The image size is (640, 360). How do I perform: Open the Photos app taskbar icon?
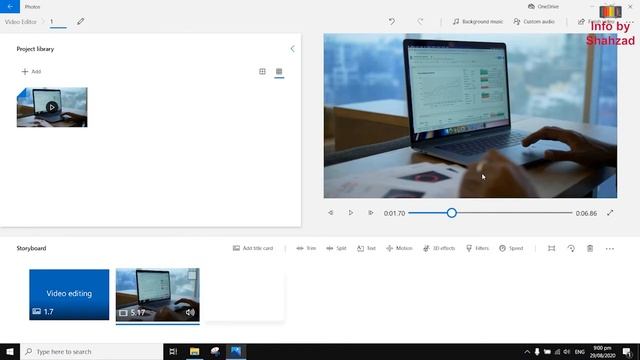[236, 351]
